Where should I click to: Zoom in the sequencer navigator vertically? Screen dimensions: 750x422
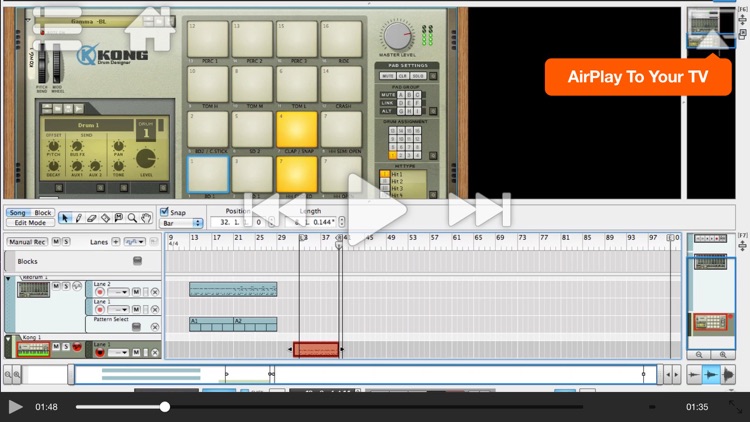click(723, 355)
